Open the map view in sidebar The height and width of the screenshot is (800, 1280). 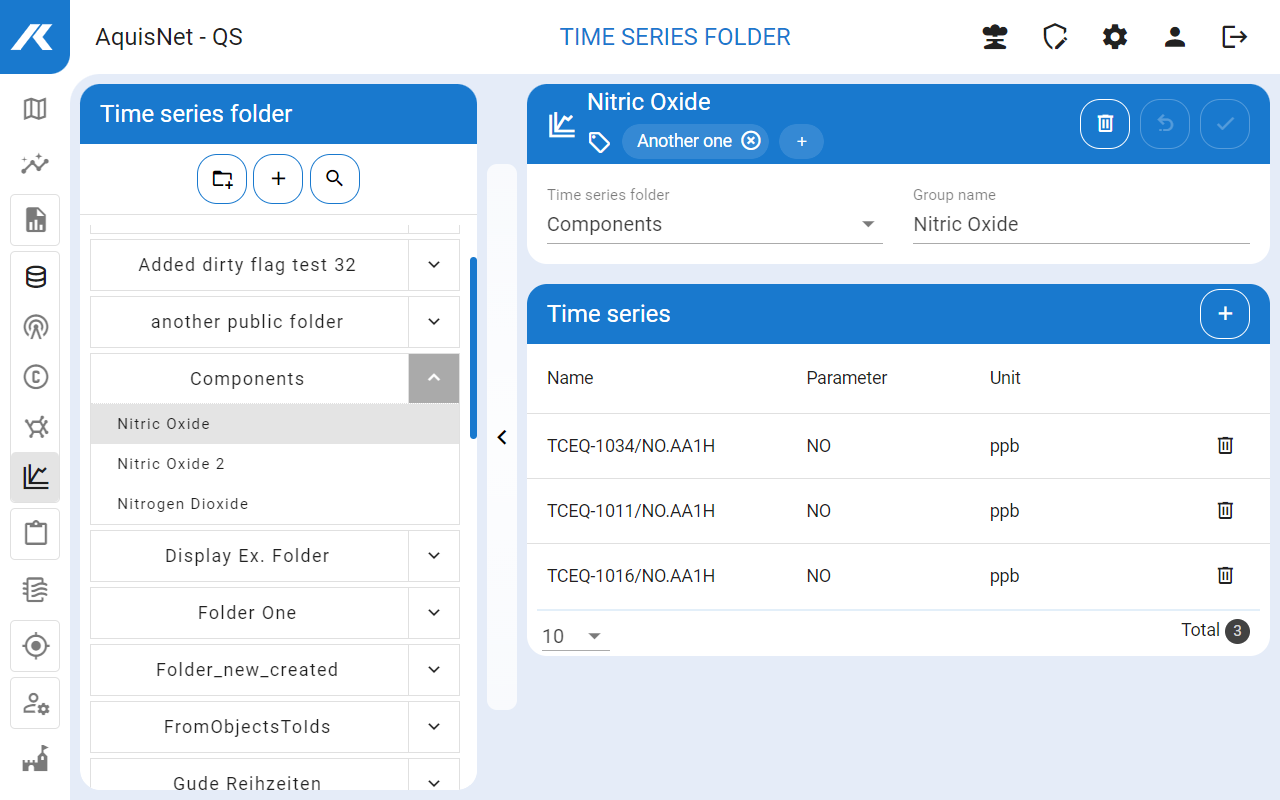point(35,109)
